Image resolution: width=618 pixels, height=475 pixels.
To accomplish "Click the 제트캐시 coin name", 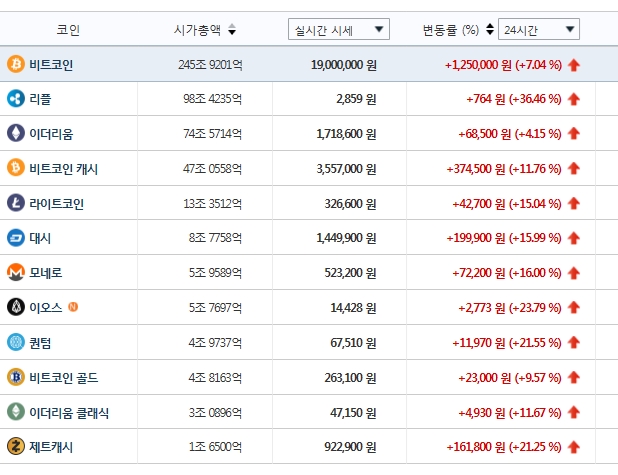I will [x=51, y=447].
